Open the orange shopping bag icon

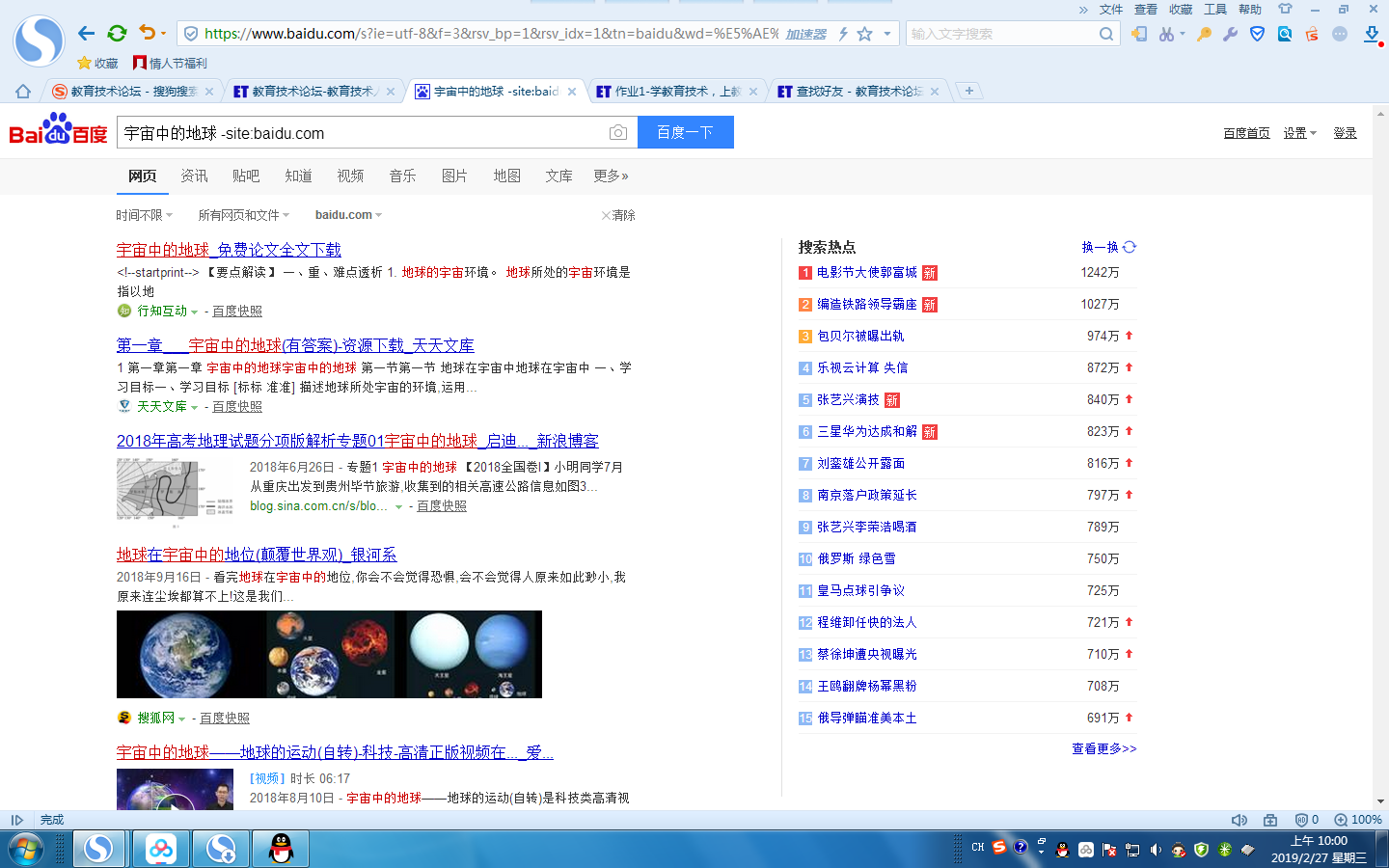tap(1312, 34)
